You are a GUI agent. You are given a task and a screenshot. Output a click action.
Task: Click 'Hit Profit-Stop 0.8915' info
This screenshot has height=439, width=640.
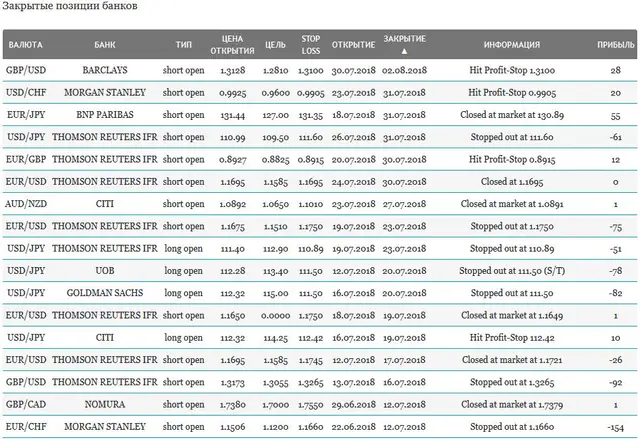(512, 159)
